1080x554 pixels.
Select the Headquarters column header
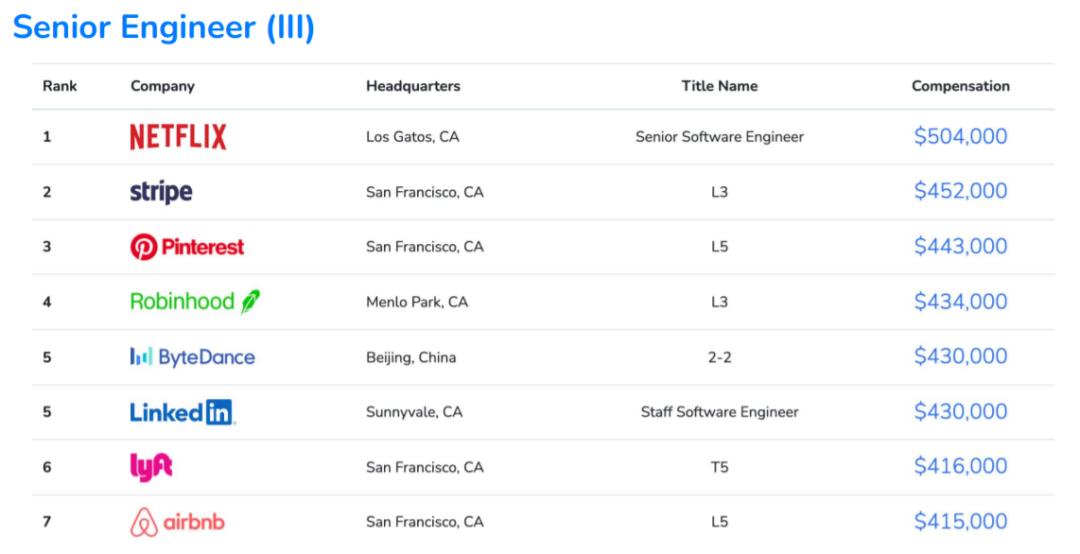(413, 86)
